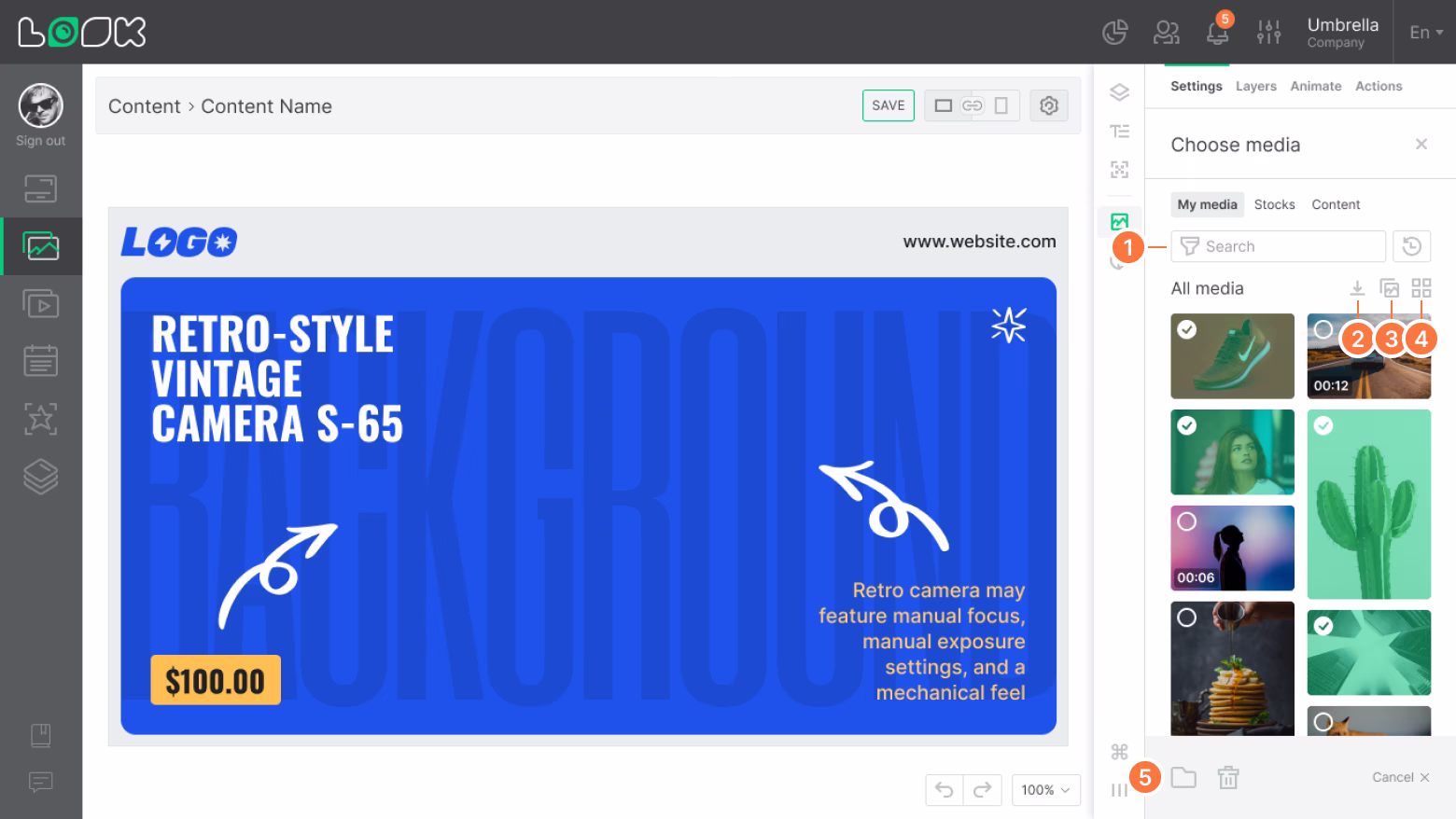Open the stacked layers icon in left sidebar

pos(40,477)
